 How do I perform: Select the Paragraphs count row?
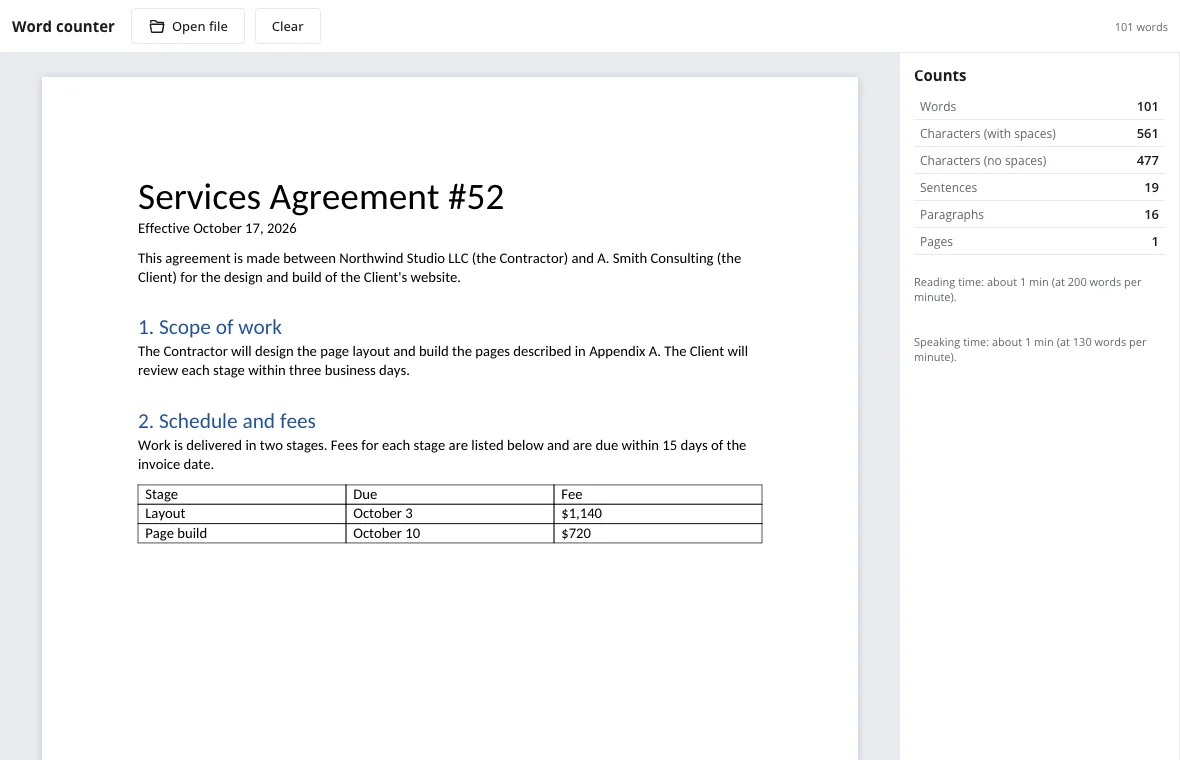tap(1039, 214)
